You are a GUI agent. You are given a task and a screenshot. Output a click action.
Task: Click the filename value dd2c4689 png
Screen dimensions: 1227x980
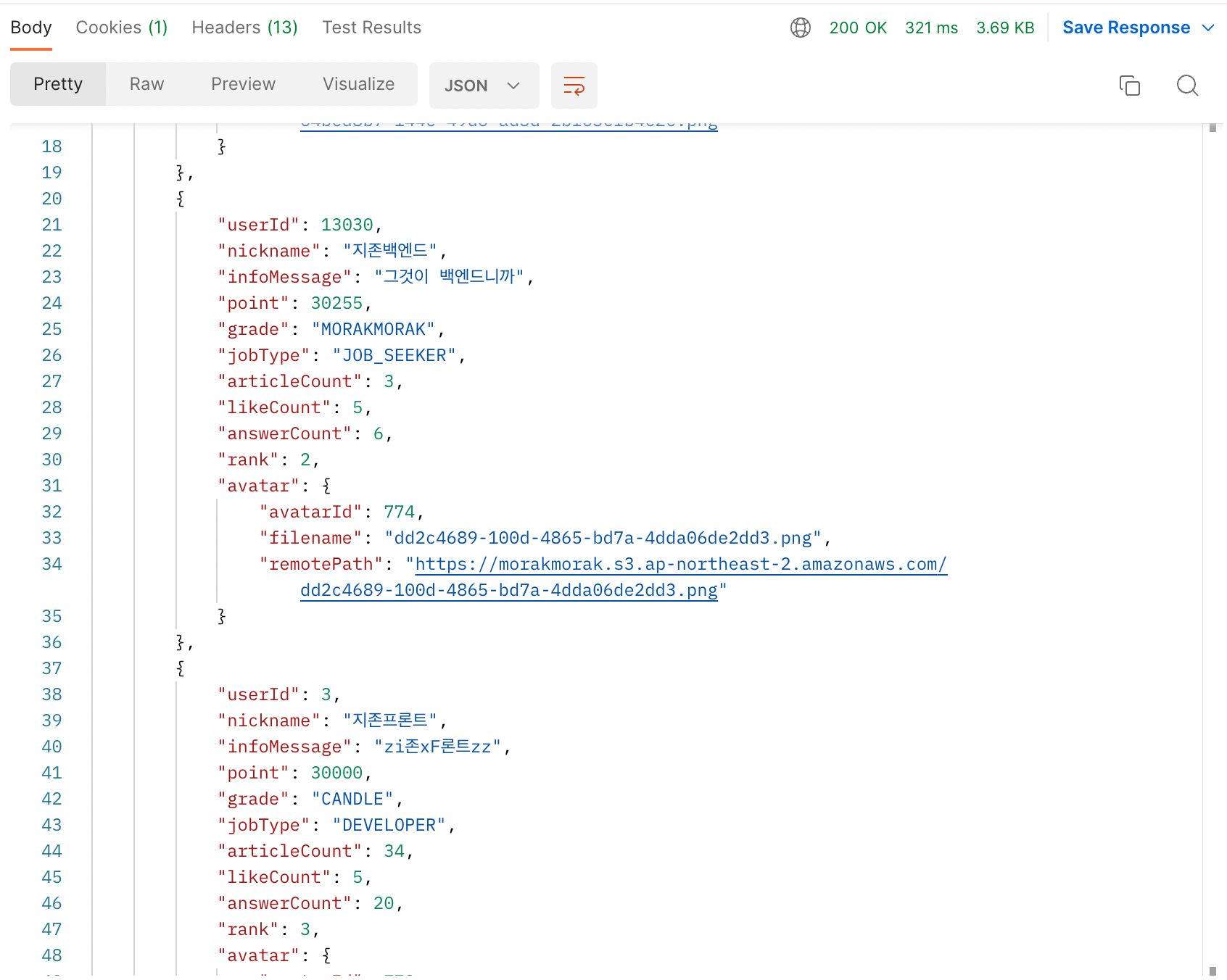(x=603, y=538)
